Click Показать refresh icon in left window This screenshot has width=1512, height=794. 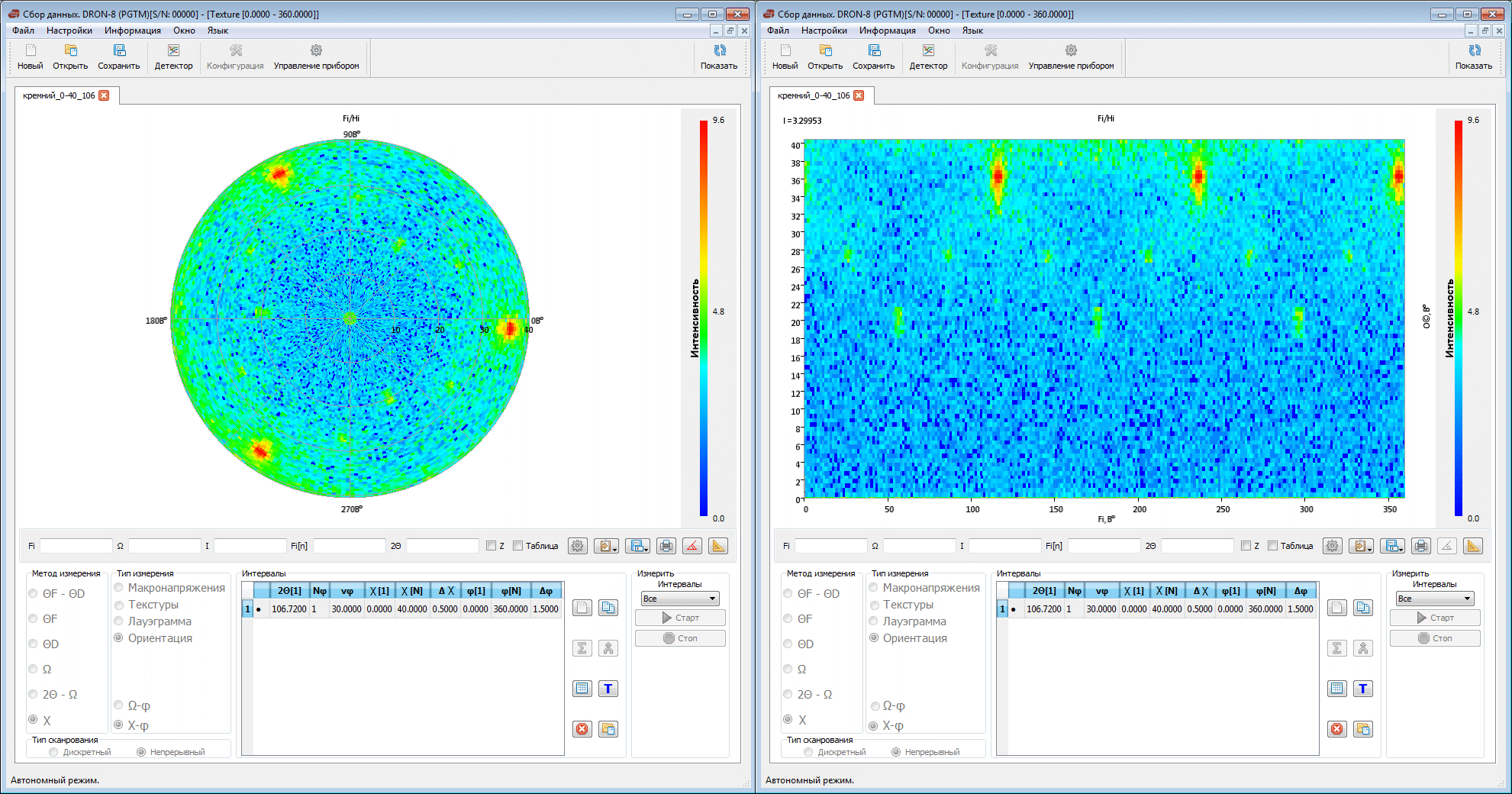coord(719,51)
